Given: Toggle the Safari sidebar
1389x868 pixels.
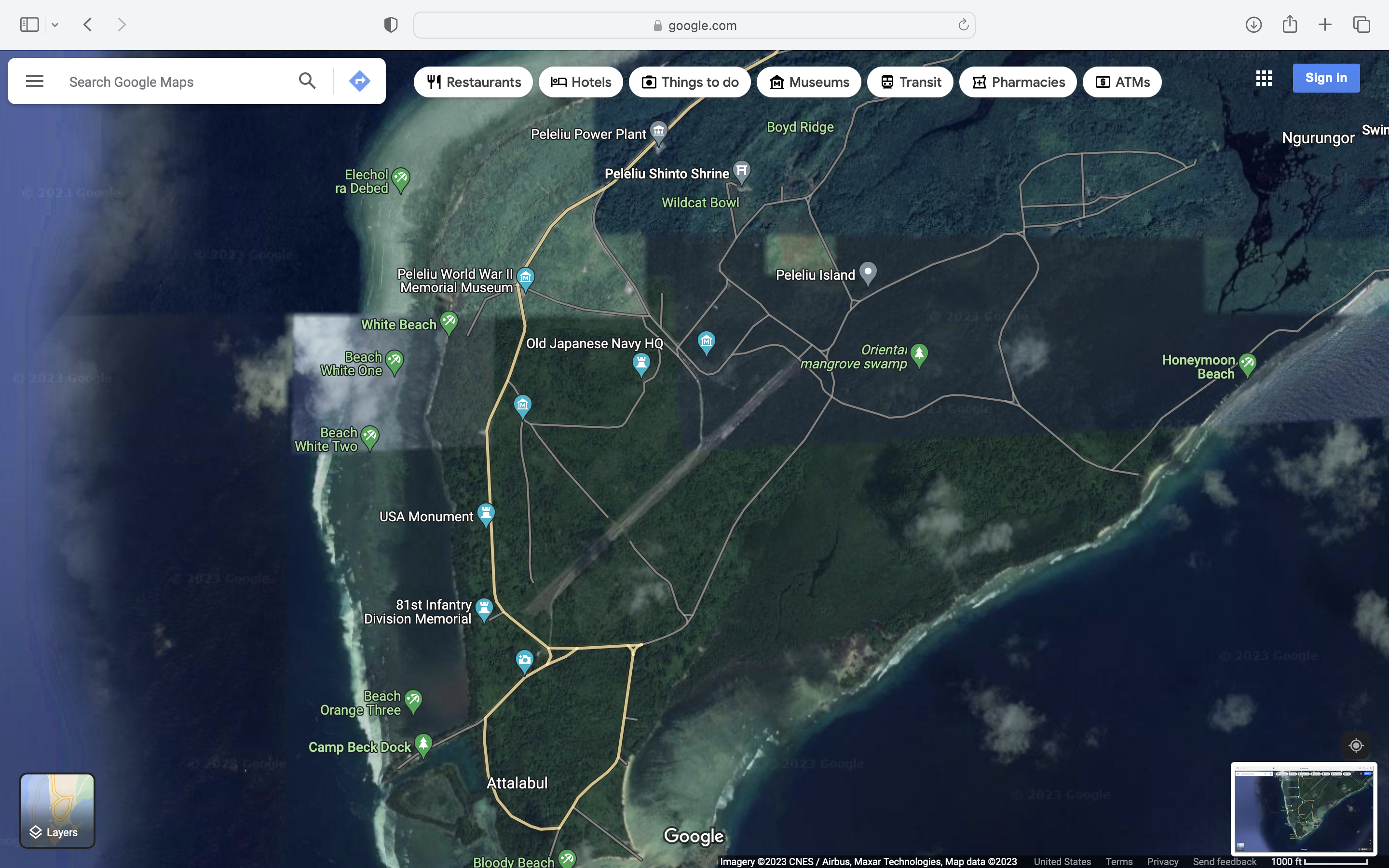Looking at the screenshot, I should (29, 25).
